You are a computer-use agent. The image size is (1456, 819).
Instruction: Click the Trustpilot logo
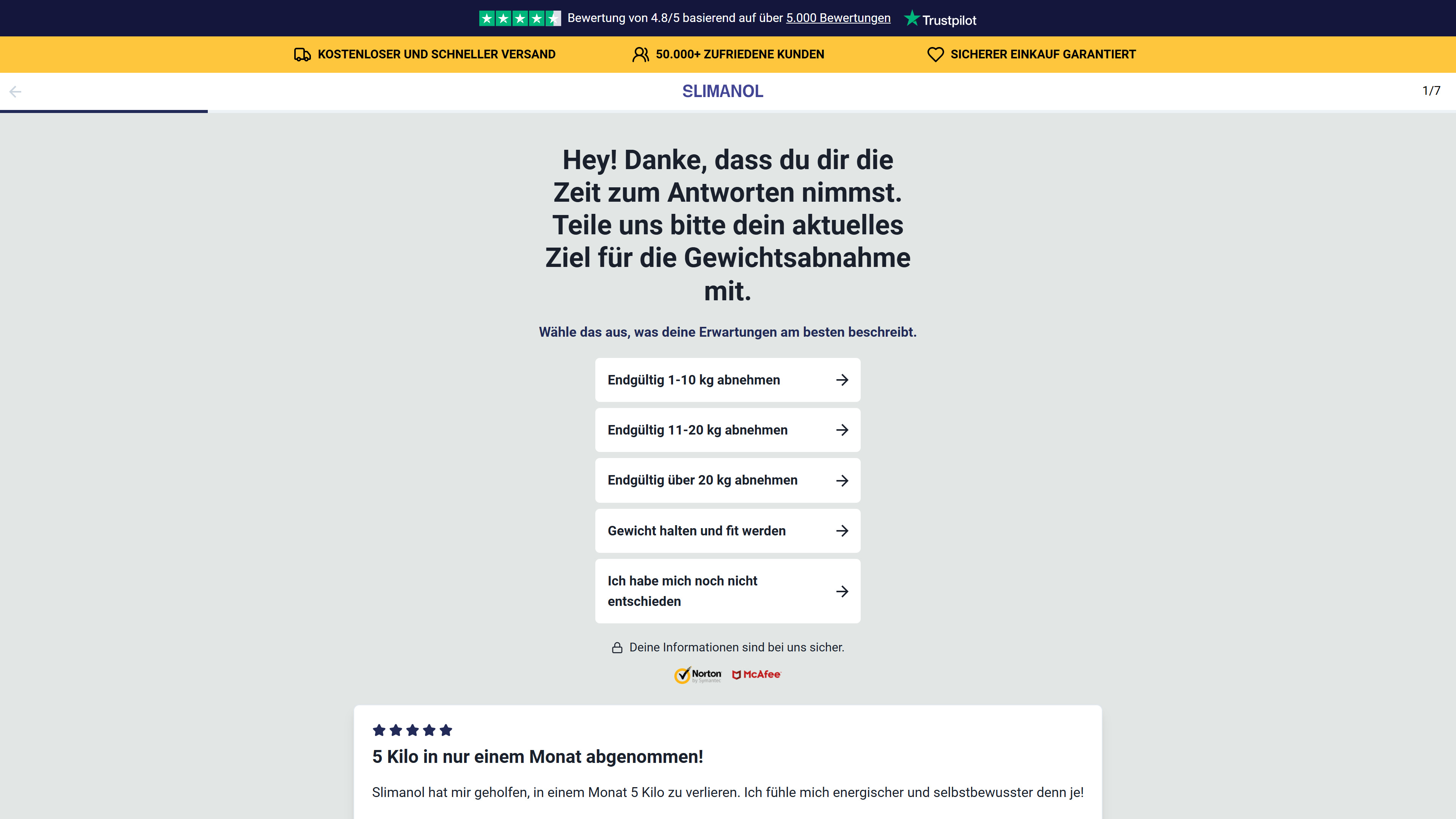click(x=940, y=19)
